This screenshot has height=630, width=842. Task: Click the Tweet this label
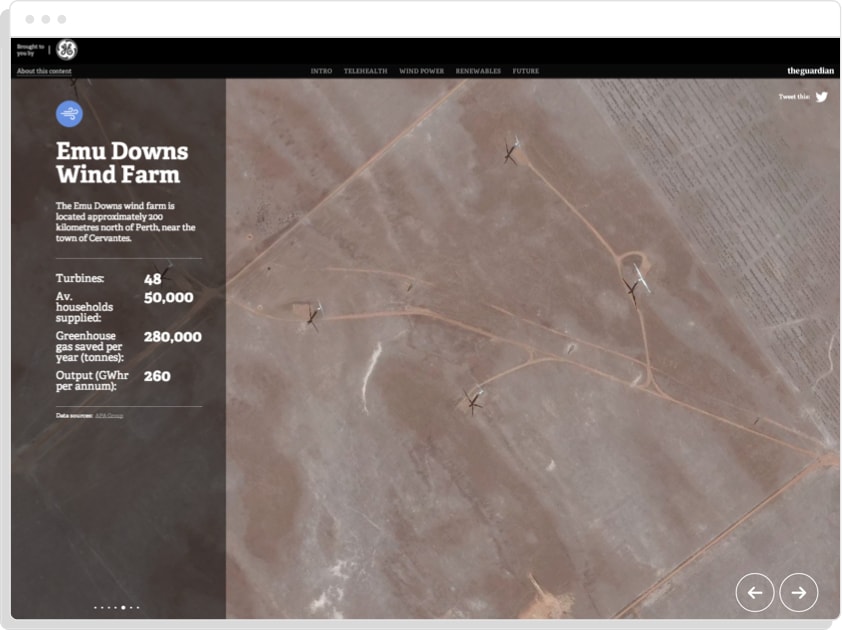(794, 97)
